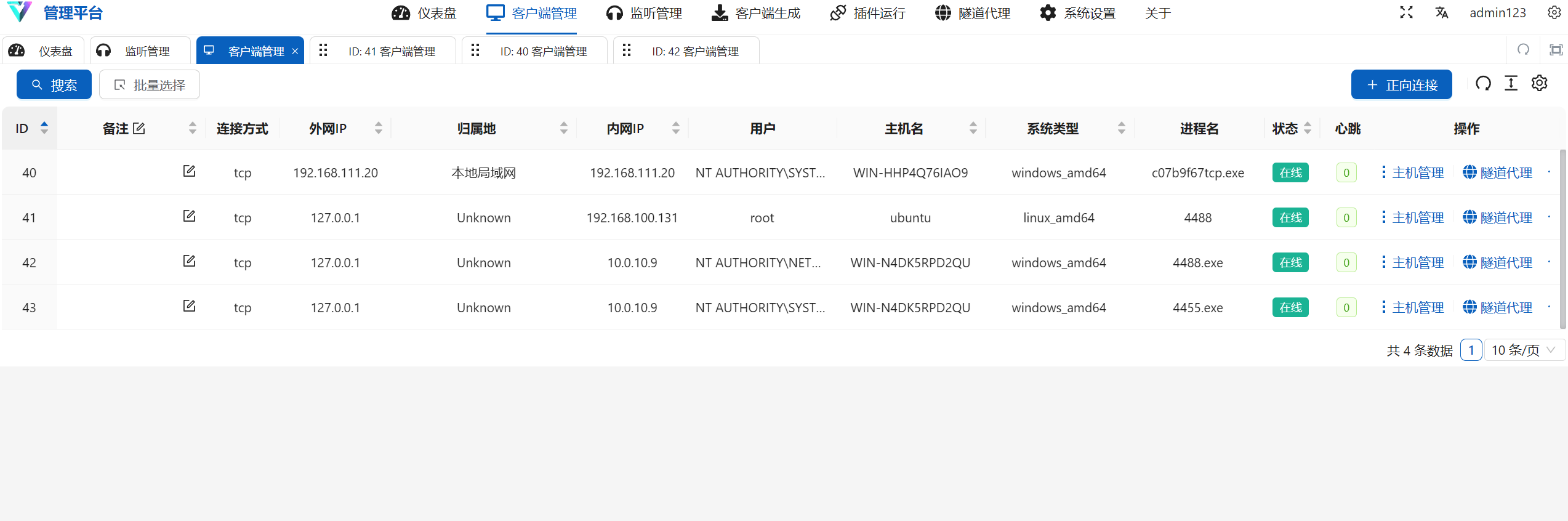Switch to the 仪表盘 page tab

click(x=43, y=50)
